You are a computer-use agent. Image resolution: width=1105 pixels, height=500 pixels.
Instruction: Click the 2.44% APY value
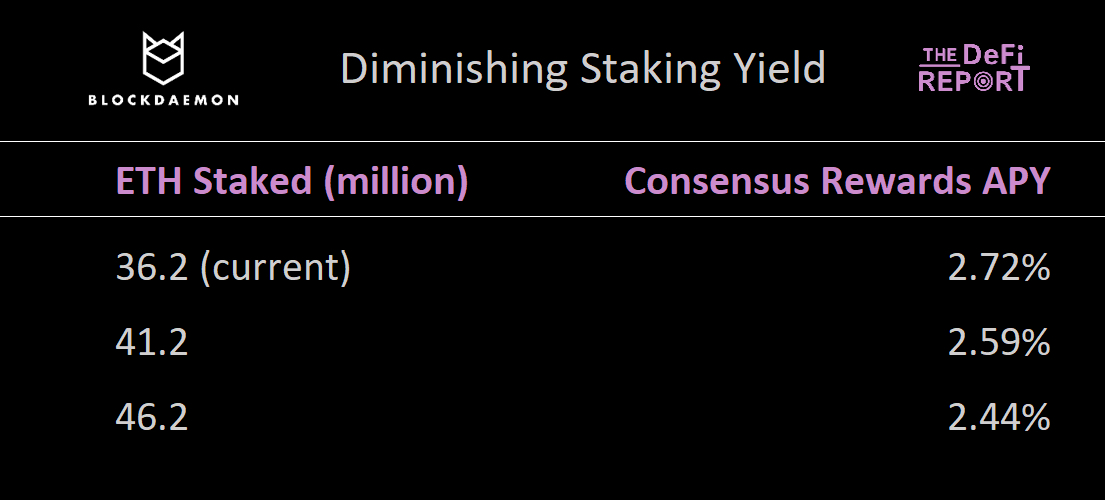(x=998, y=417)
